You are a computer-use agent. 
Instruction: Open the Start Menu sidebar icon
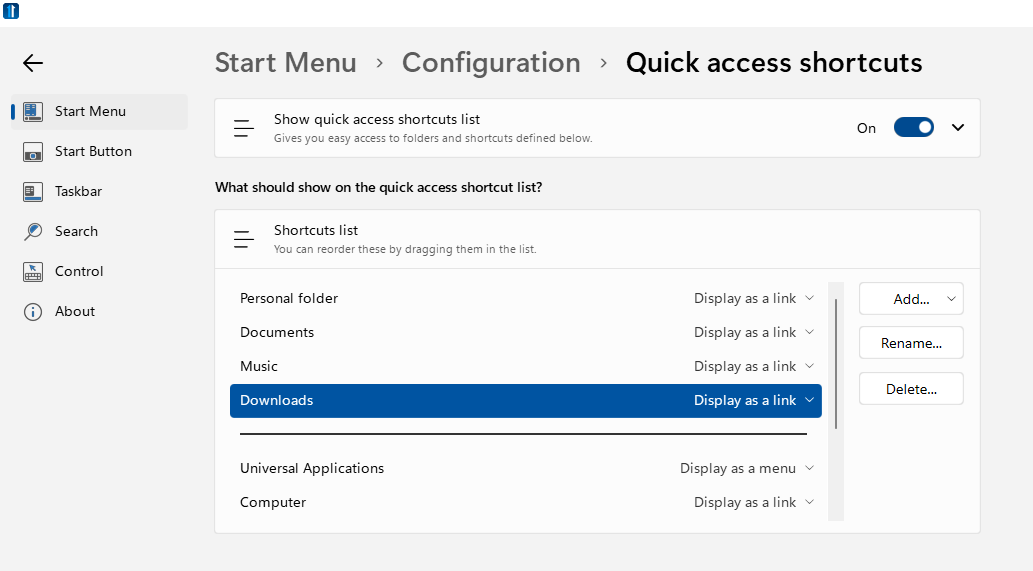click(x=33, y=111)
